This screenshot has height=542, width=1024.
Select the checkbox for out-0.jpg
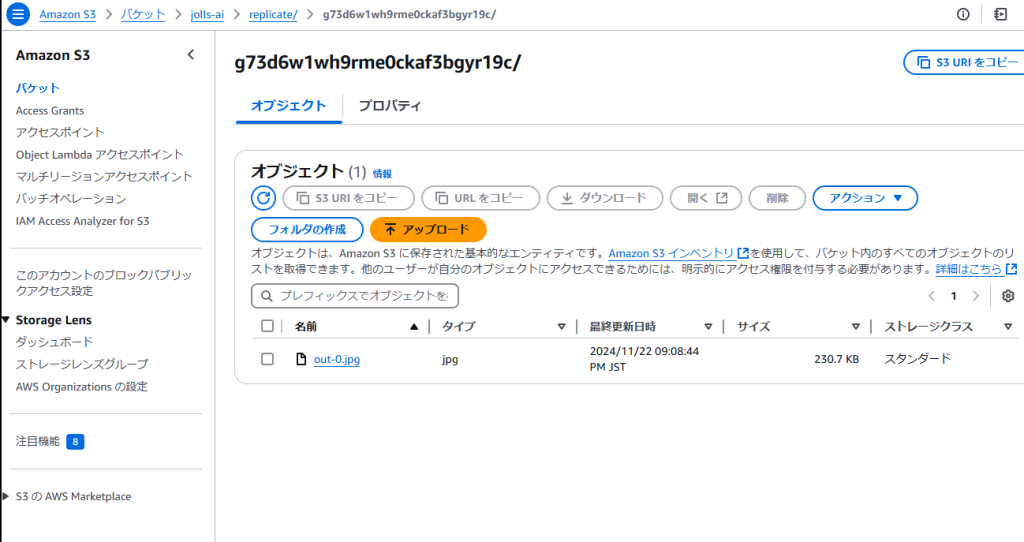click(267, 359)
